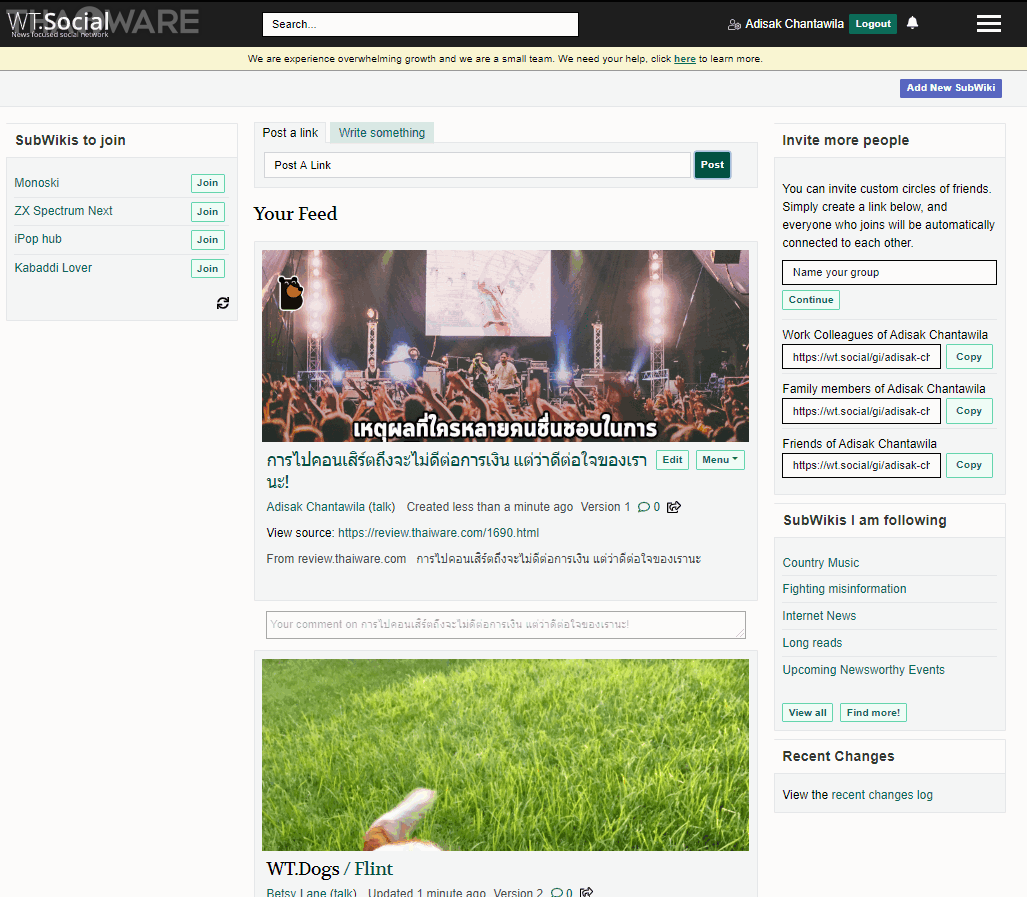This screenshot has height=897, width=1027.
Task: Click the share icon on concert post
Action: 674,507
